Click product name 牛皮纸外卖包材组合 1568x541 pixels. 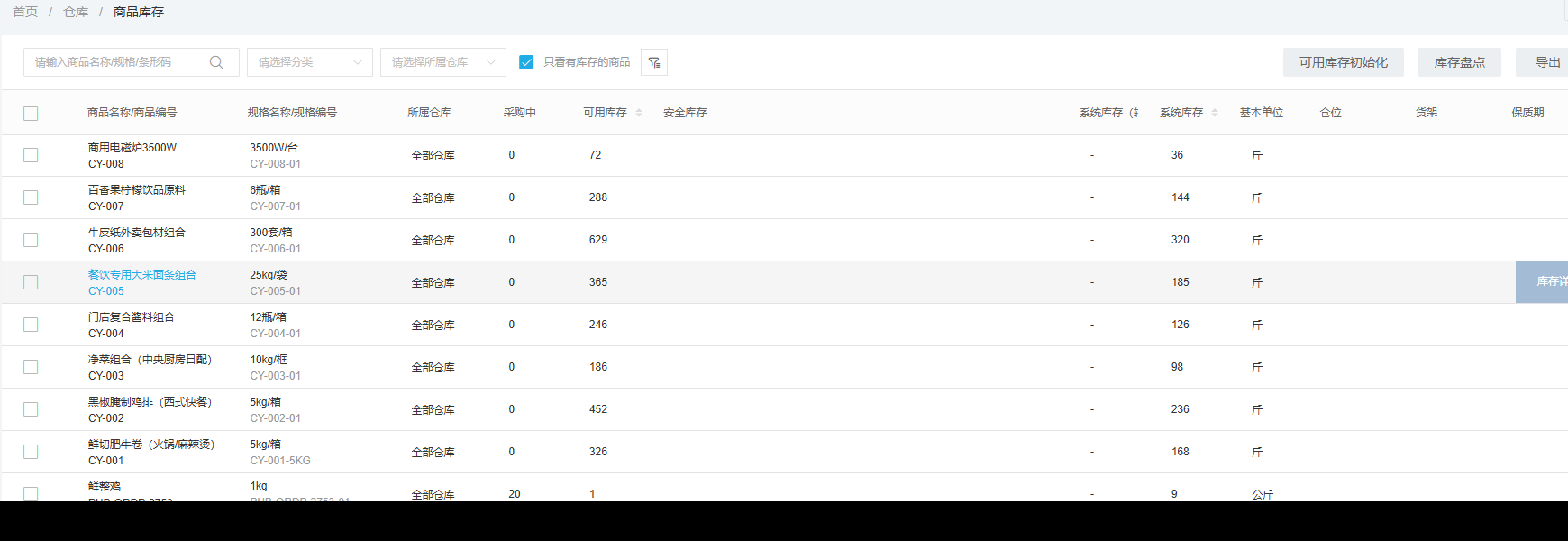click(x=137, y=233)
